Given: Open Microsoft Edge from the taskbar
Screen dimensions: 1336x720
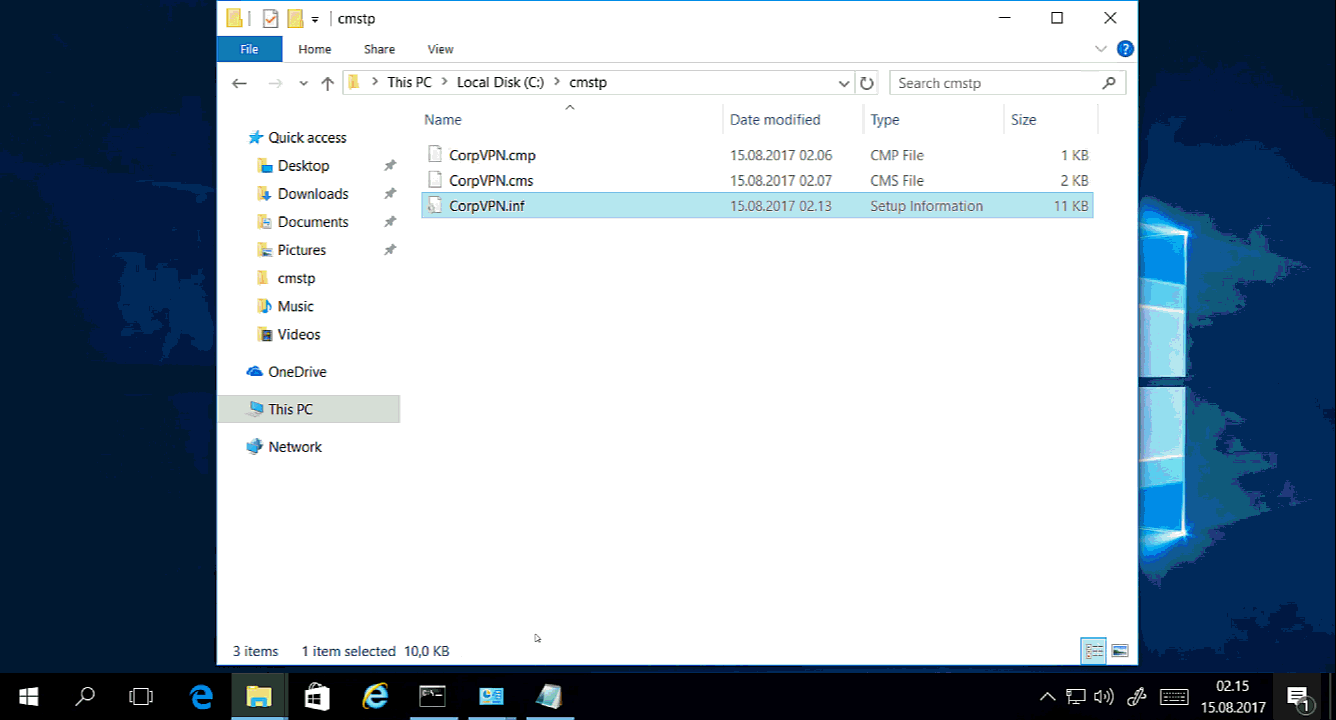Looking at the screenshot, I should tap(202, 696).
